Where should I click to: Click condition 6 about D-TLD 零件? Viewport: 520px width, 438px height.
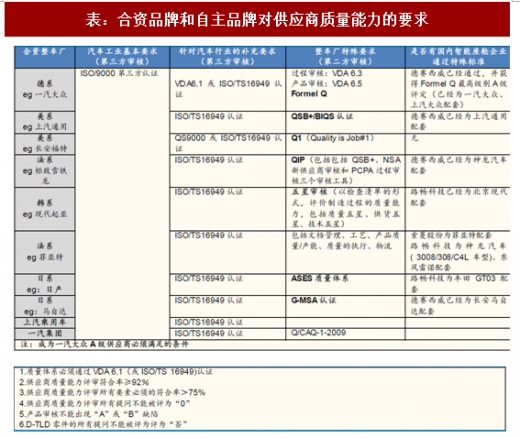(103, 424)
